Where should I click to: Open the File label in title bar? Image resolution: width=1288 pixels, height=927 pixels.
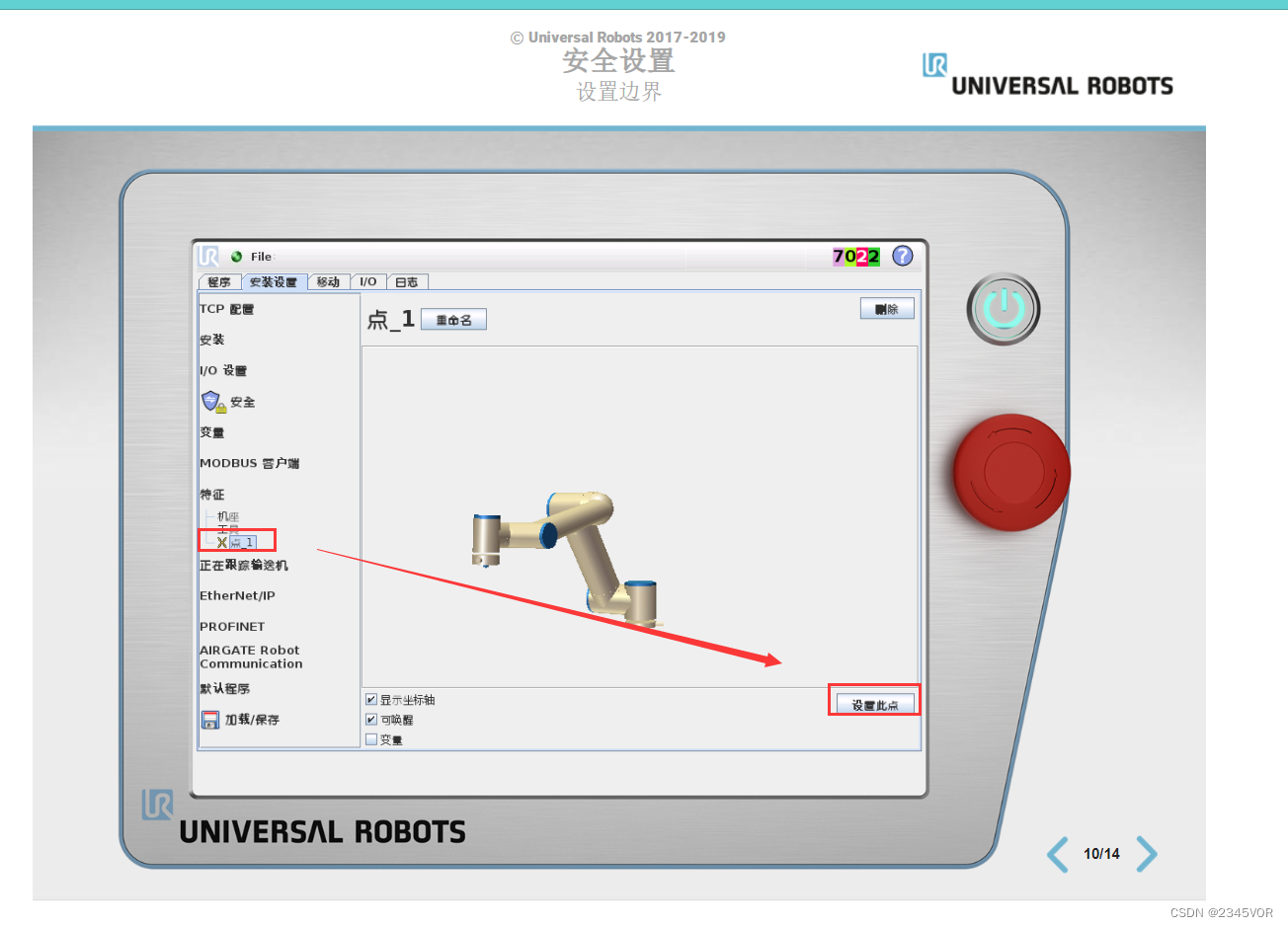pos(261,257)
